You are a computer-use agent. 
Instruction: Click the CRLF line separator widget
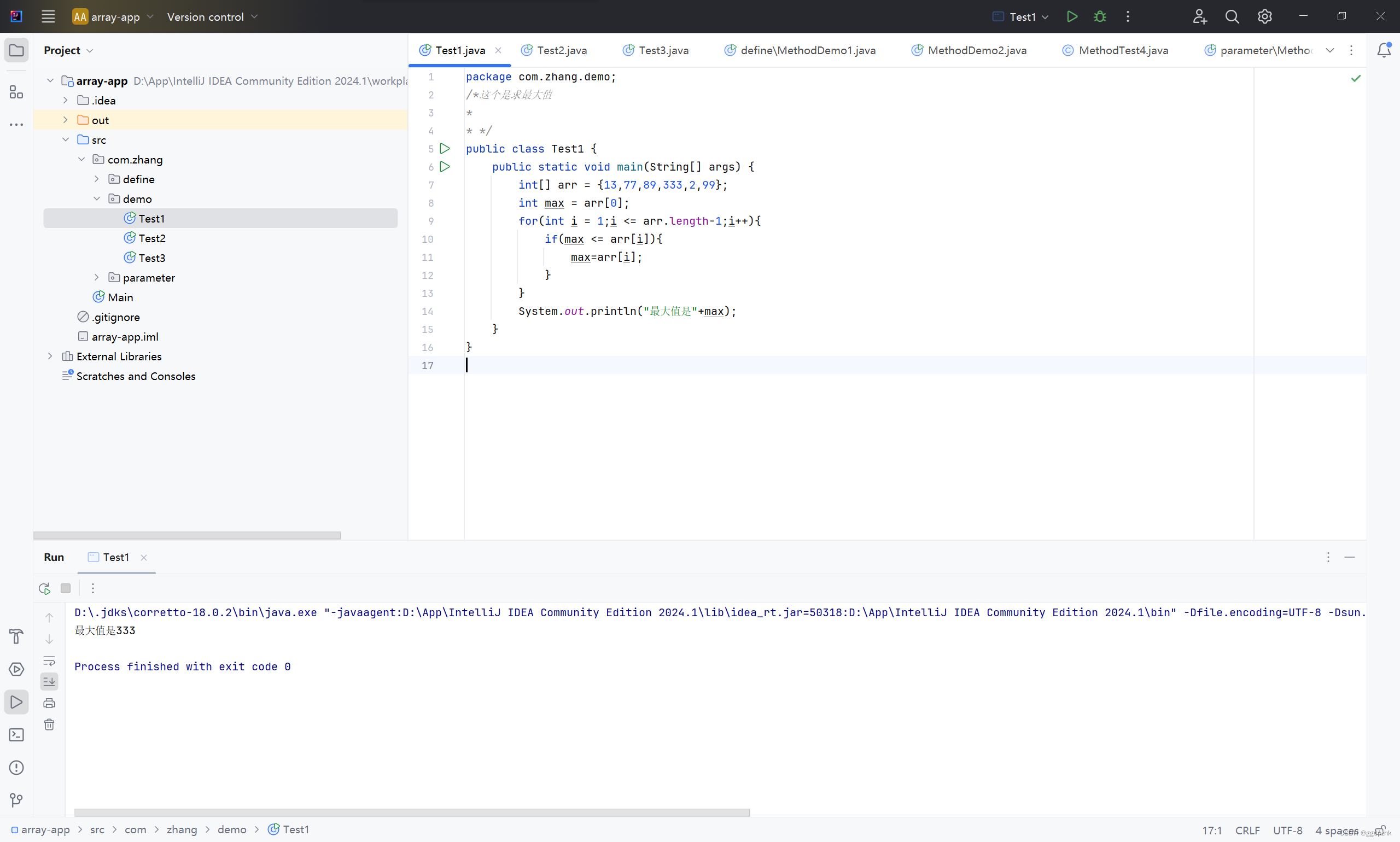(x=1247, y=830)
